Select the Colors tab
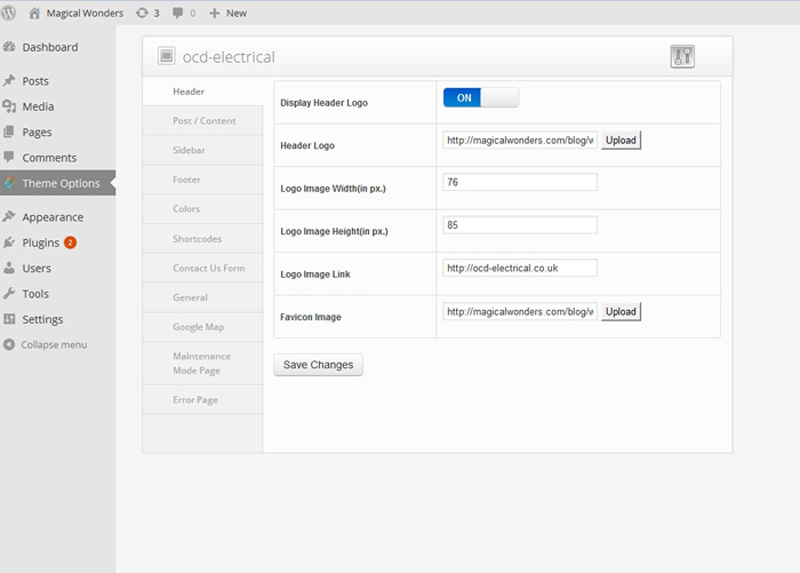 (x=186, y=209)
